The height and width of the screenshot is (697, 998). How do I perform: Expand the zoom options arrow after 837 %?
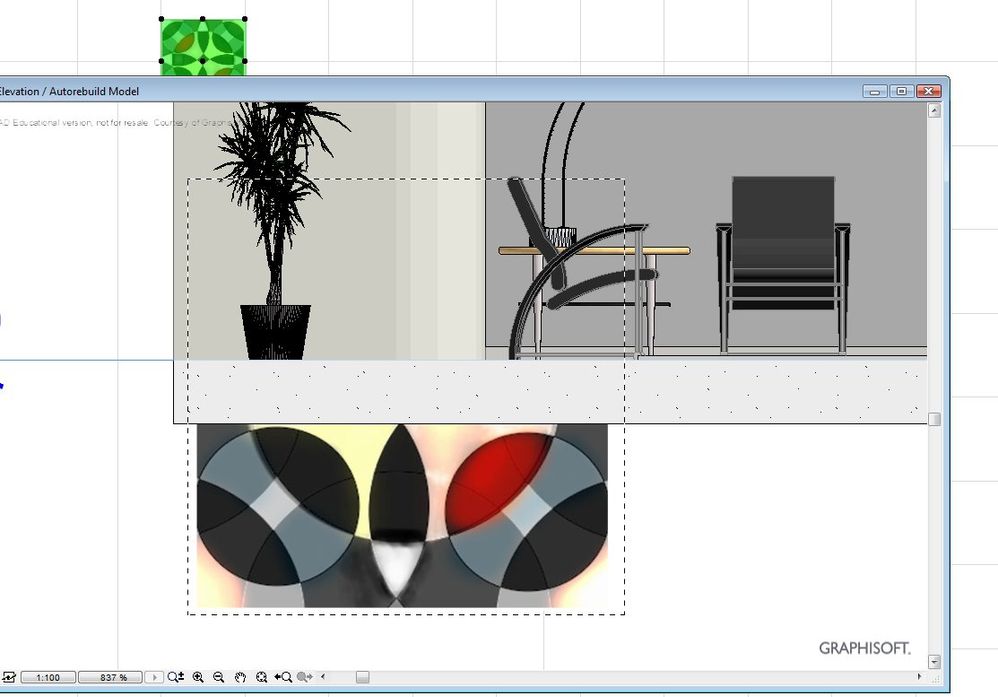point(154,677)
